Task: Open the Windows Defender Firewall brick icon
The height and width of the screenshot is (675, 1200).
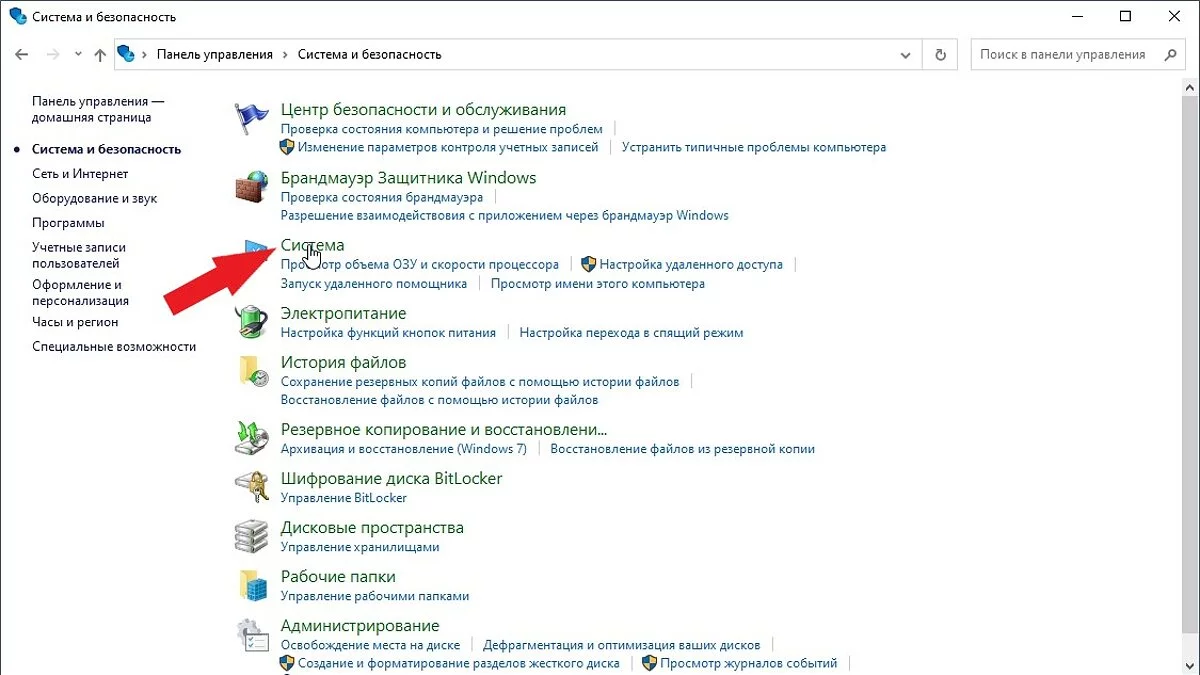Action: 251,187
